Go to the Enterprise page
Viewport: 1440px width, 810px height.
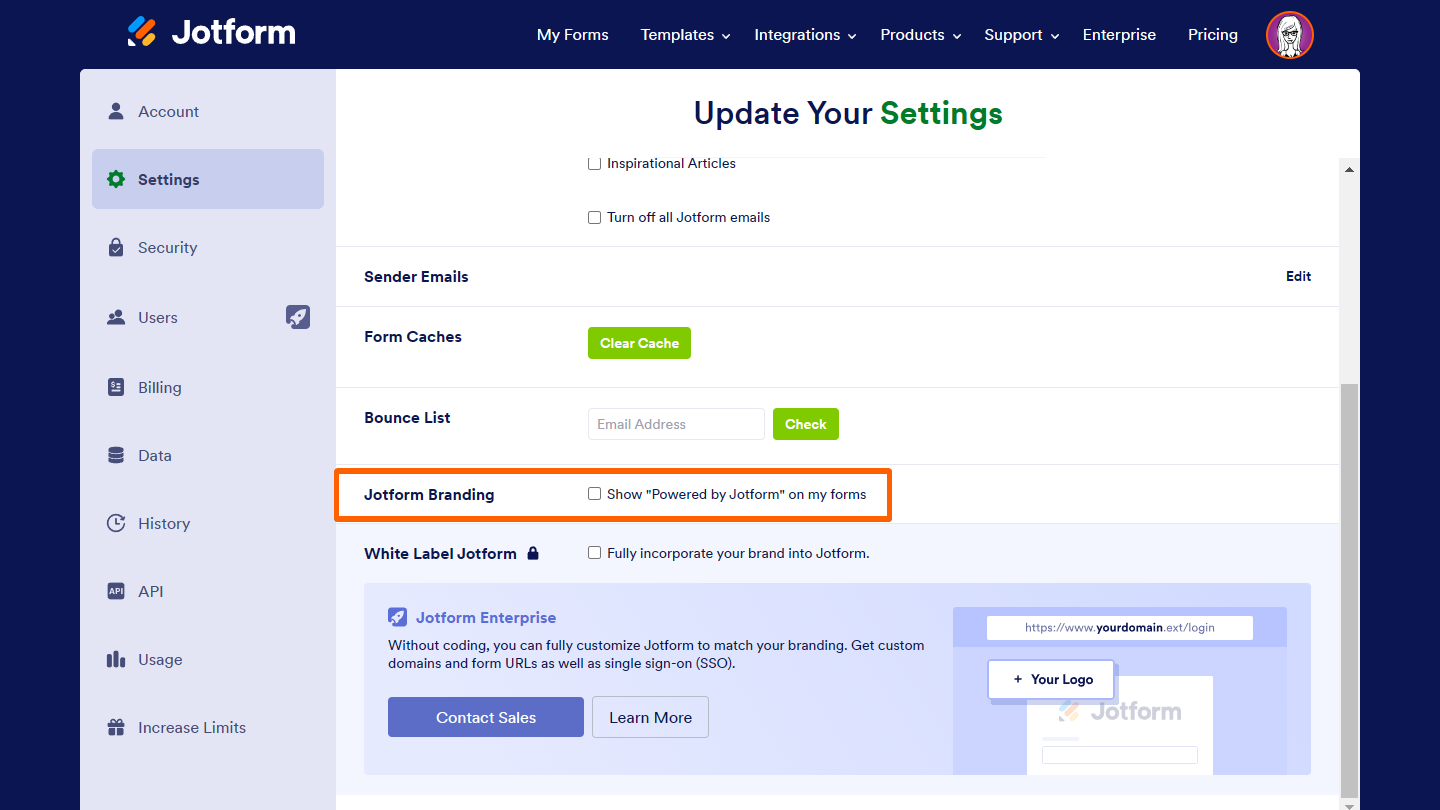click(x=1119, y=35)
